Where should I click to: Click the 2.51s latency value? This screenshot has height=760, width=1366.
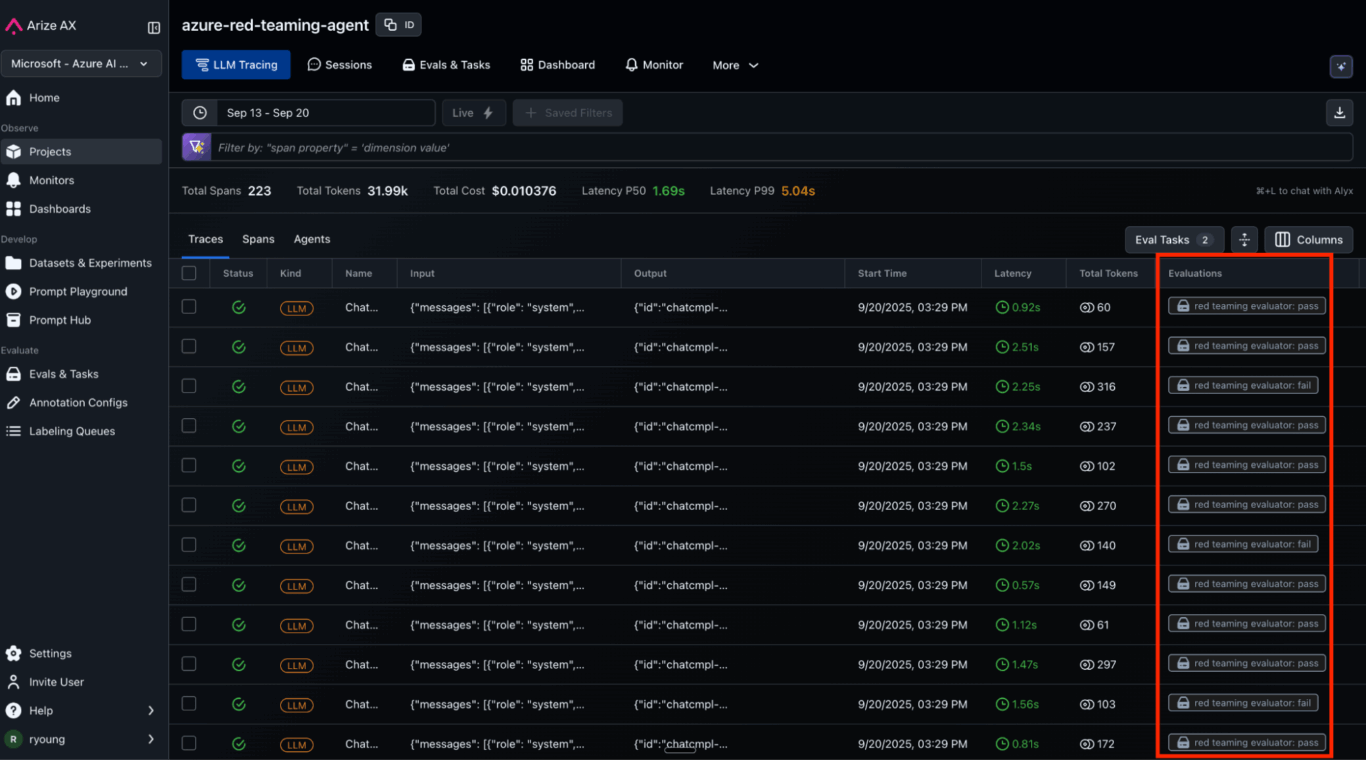point(1018,347)
